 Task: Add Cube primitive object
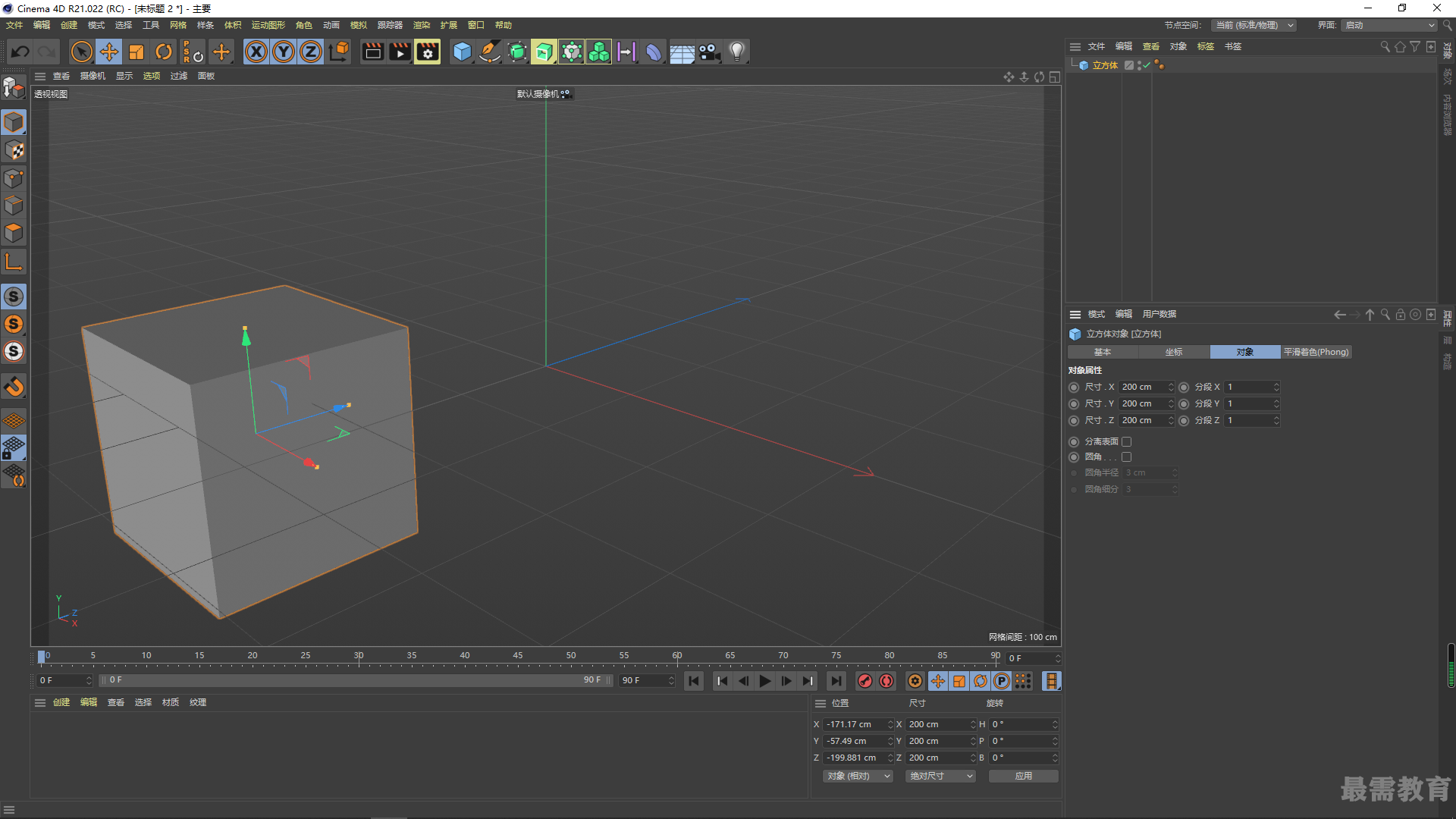coord(462,52)
